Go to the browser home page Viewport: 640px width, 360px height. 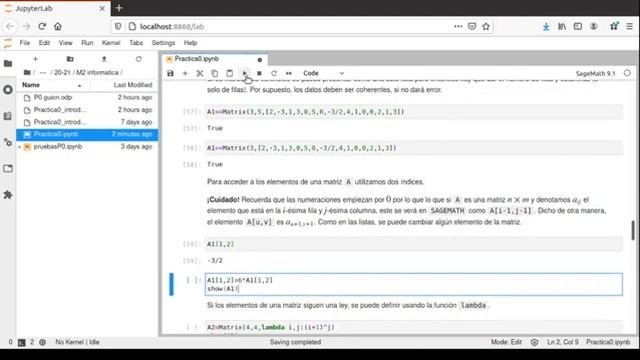coord(58,27)
